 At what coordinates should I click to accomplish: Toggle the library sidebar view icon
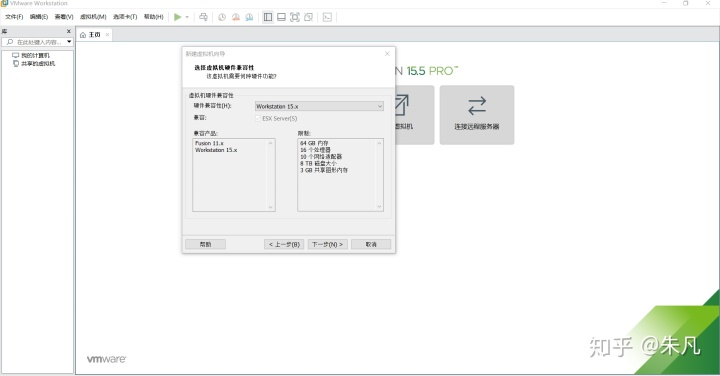click(268, 17)
